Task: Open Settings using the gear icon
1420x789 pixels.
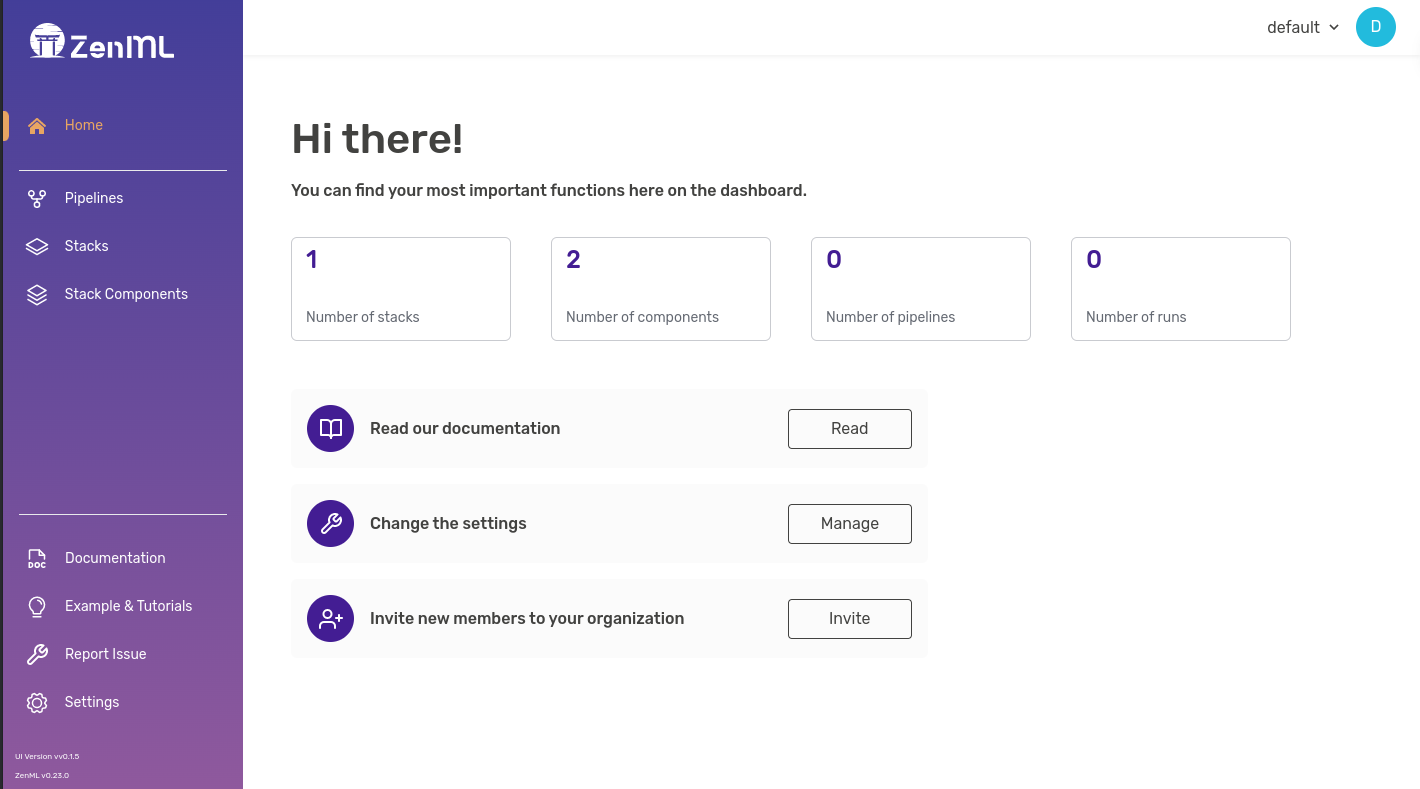Action: (37, 702)
